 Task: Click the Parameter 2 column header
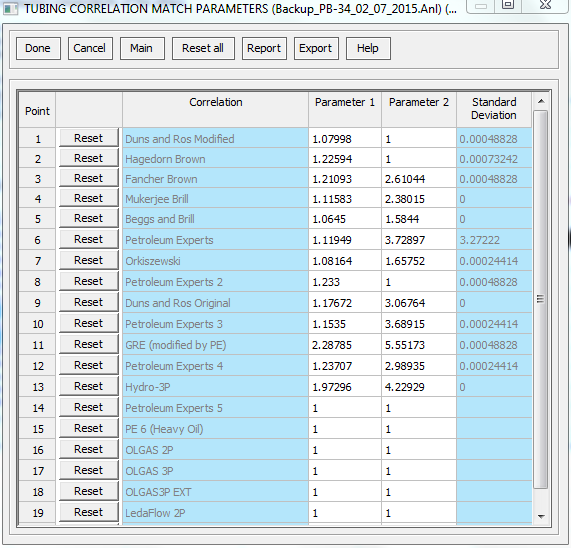tap(419, 109)
